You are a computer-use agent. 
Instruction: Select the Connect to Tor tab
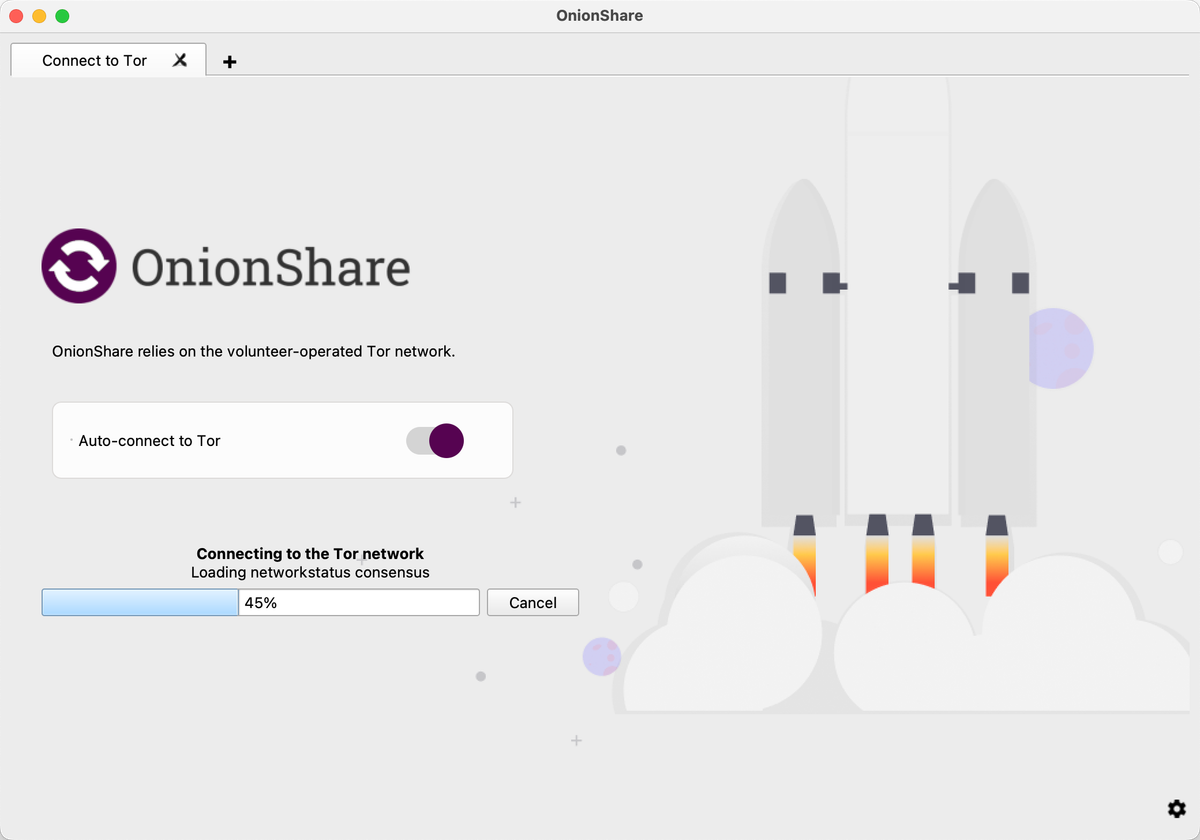pyautogui.click(x=92, y=60)
